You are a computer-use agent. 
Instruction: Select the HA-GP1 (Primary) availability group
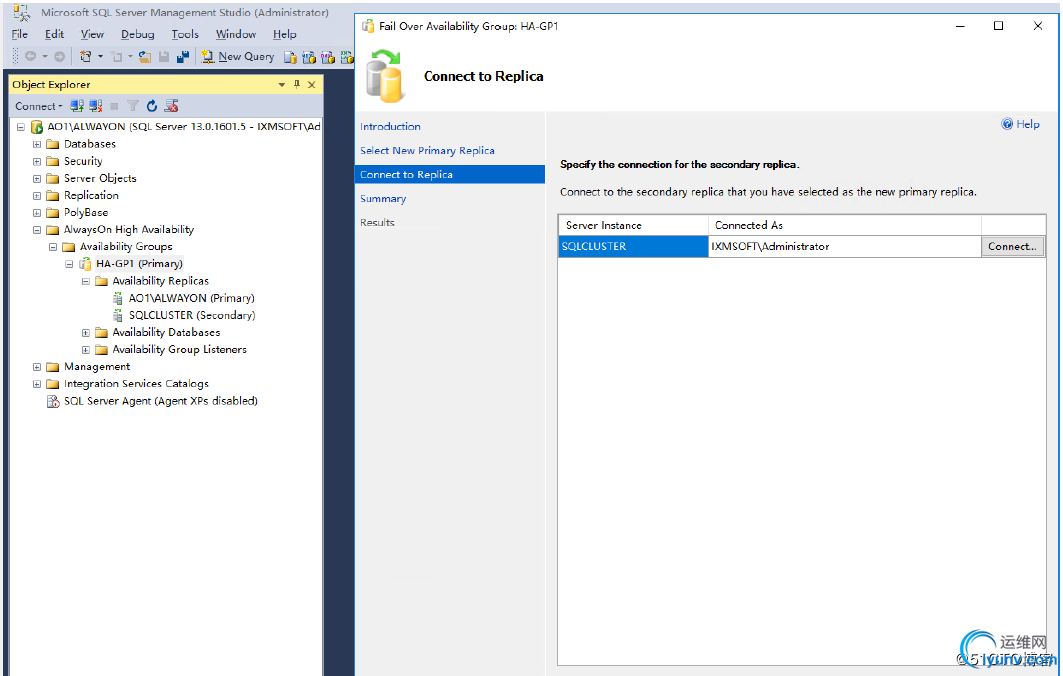pyautogui.click(x=139, y=264)
